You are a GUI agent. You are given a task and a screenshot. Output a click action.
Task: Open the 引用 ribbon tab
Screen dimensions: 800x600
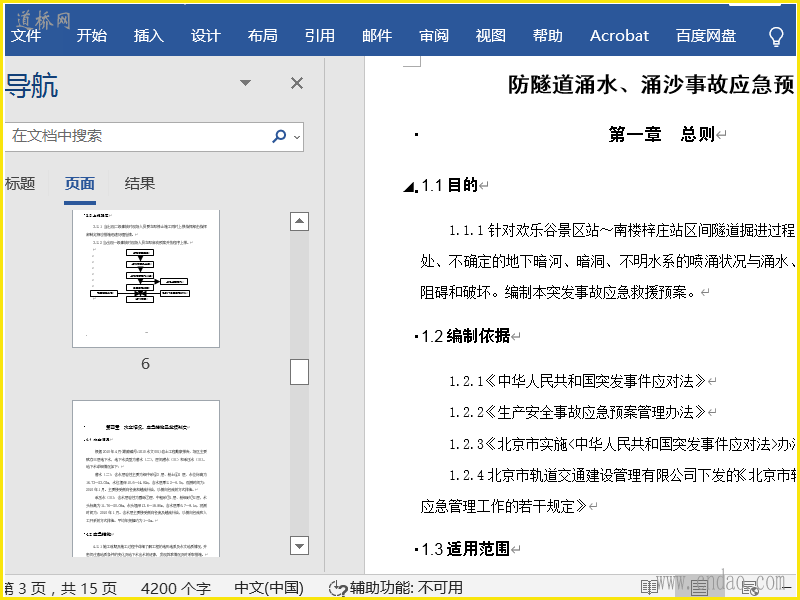(320, 35)
